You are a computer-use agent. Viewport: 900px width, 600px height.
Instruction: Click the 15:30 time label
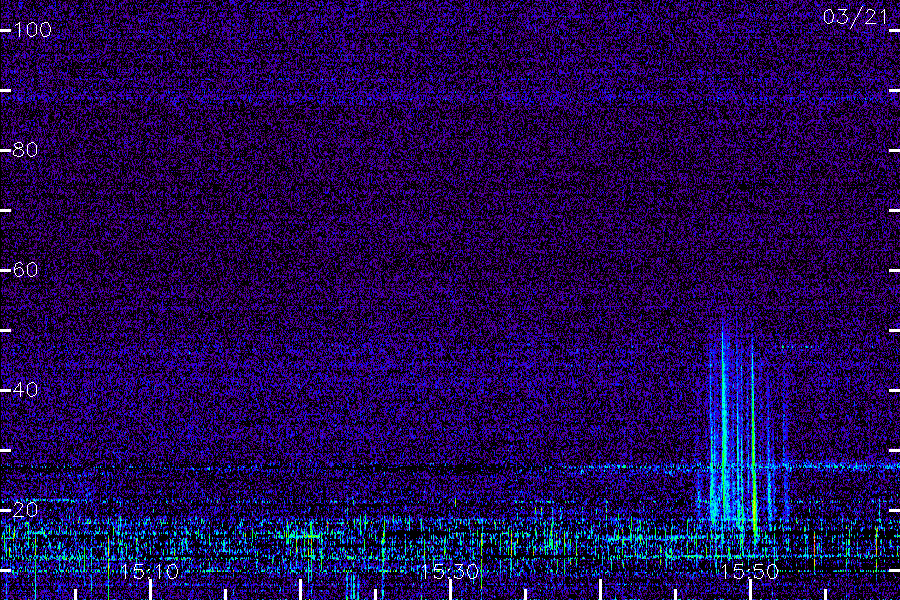(449, 571)
